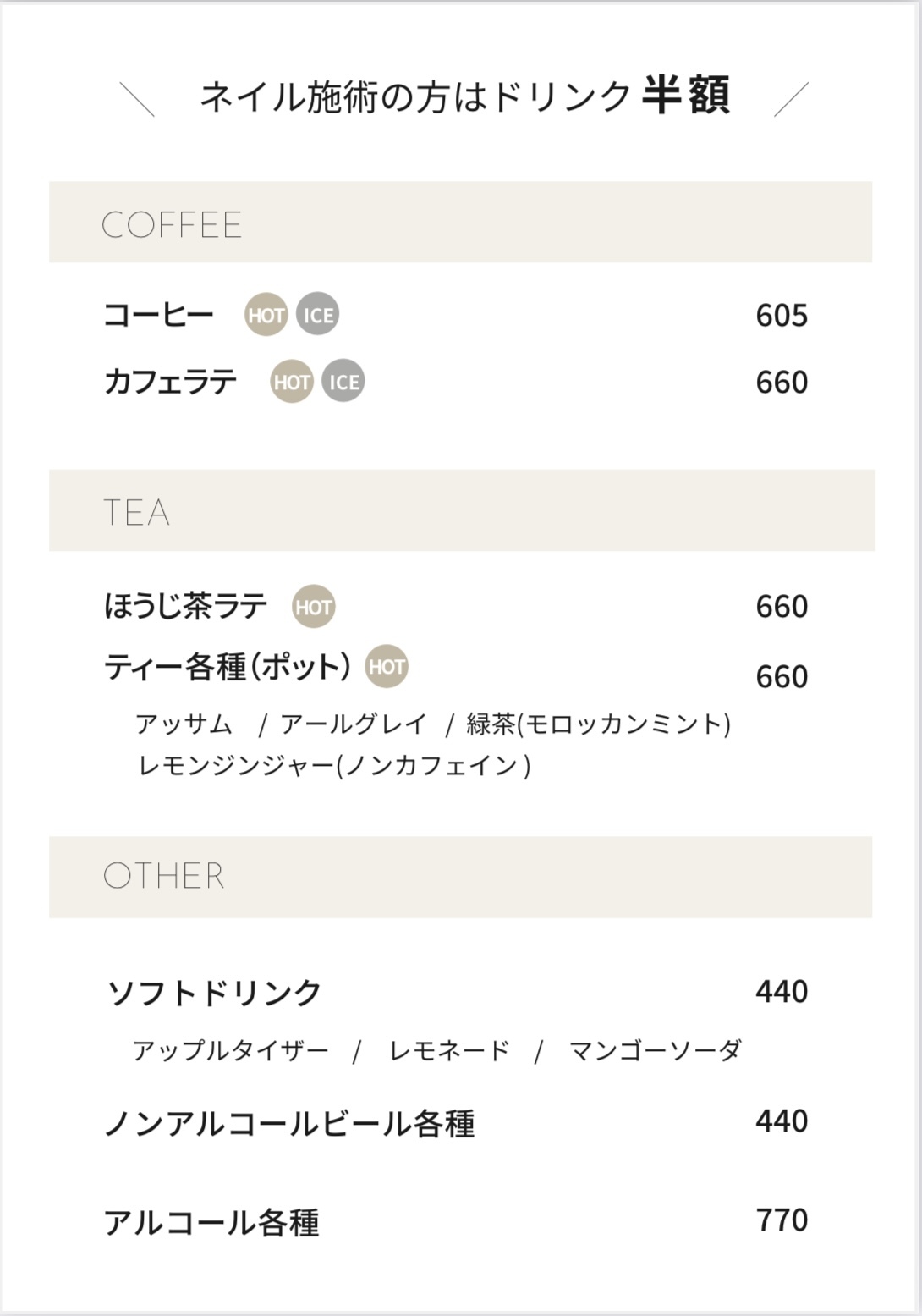Open the COFFEE section header
The image size is (922, 1316).
click(x=461, y=222)
